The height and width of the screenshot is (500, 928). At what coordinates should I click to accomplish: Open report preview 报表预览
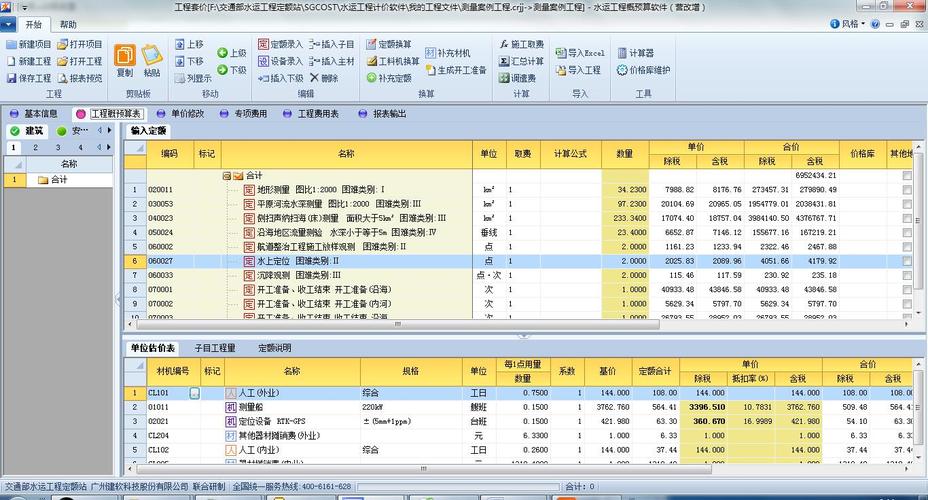click(62, 78)
